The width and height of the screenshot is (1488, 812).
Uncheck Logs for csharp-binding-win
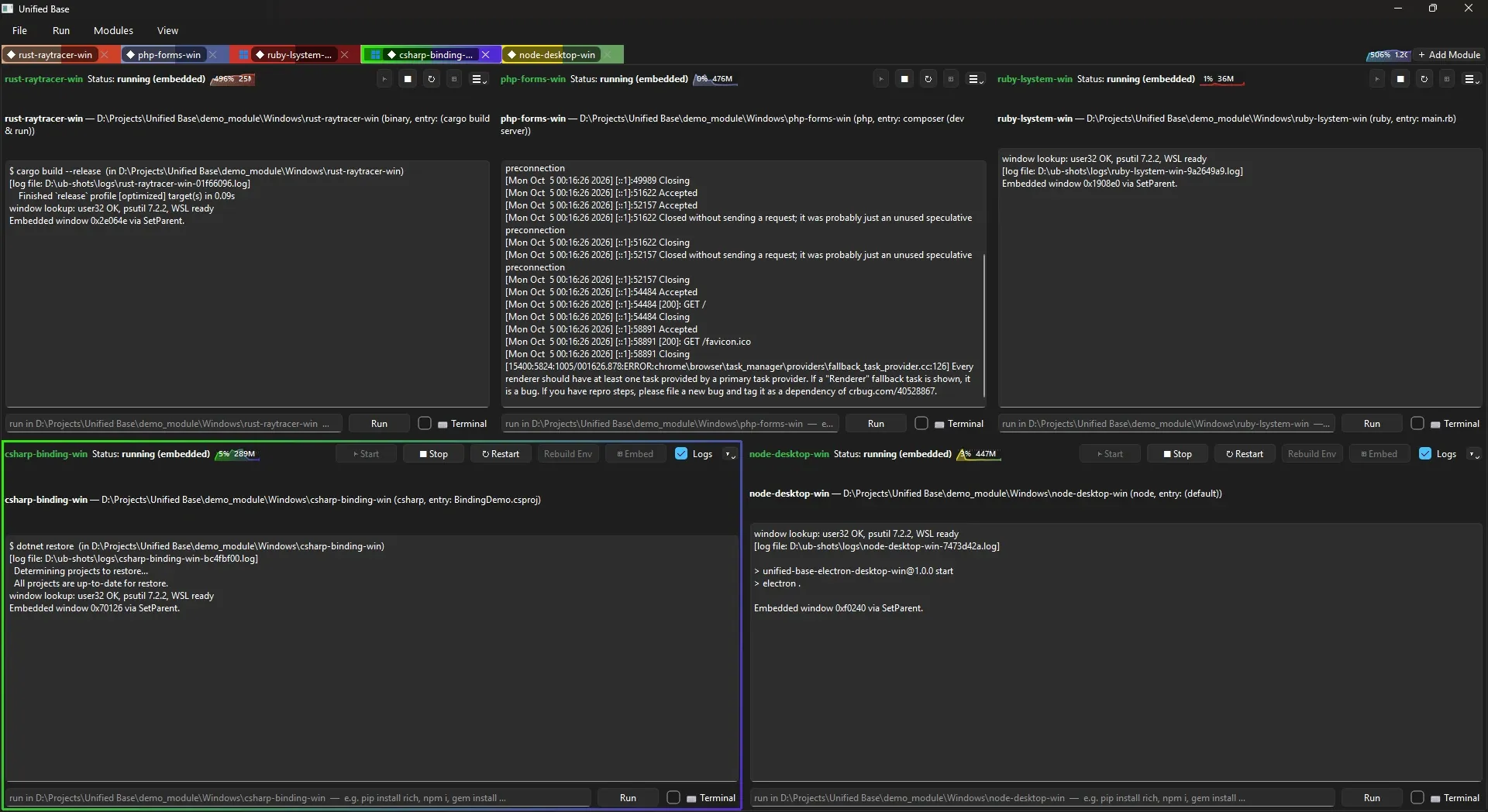click(681, 454)
